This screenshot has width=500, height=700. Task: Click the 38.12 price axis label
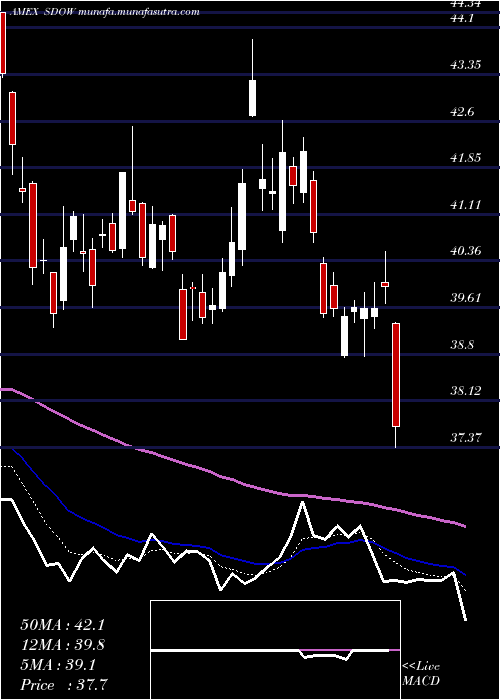coord(466,391)
